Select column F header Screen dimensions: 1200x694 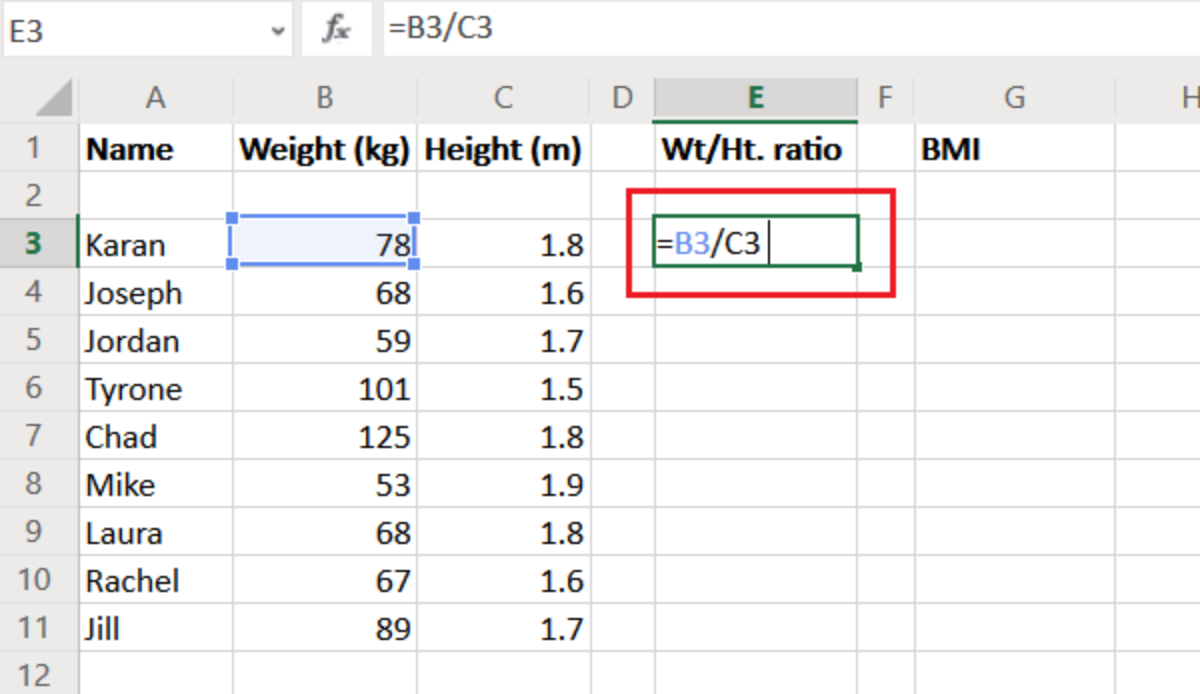click(x=885, y=99)
